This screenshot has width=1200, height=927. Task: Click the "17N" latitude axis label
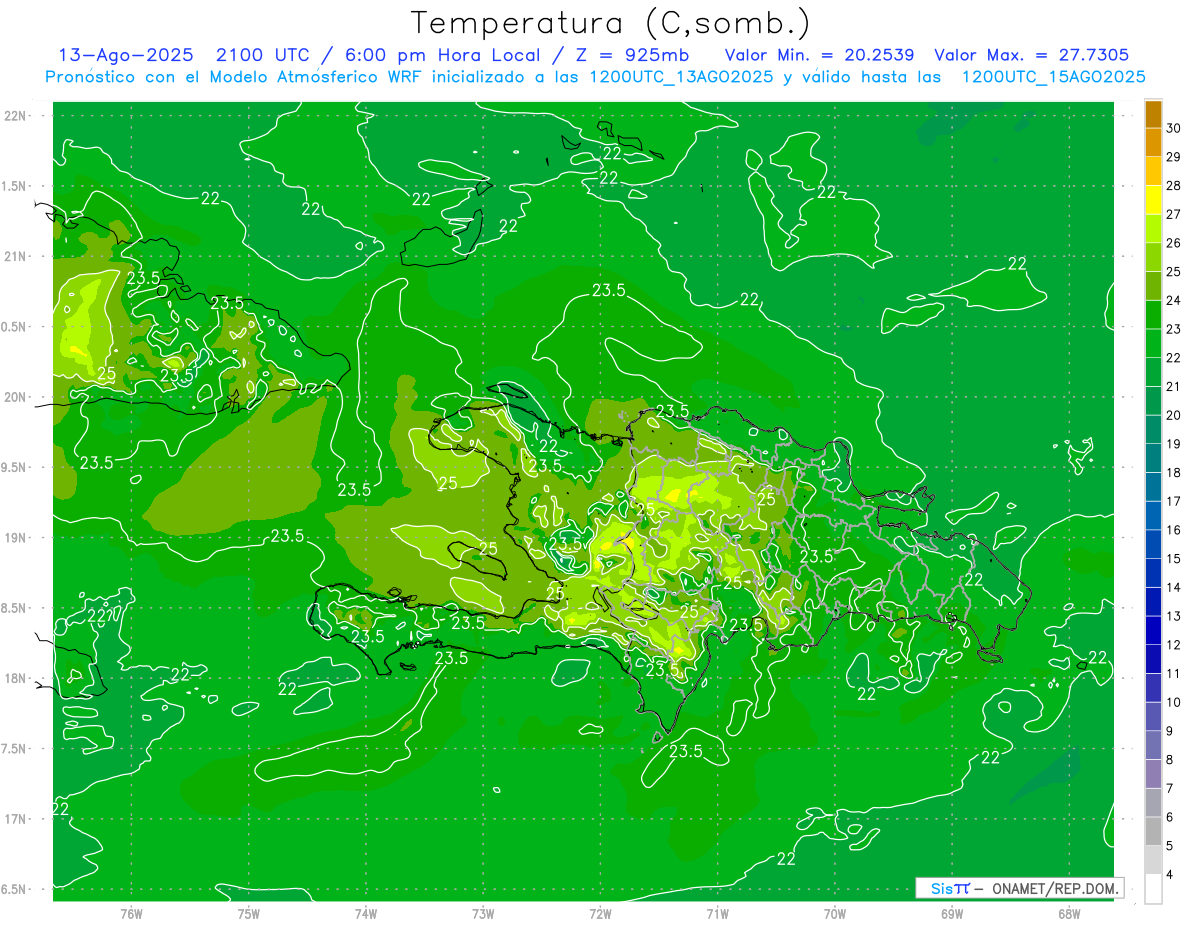(x=17, y=819)
